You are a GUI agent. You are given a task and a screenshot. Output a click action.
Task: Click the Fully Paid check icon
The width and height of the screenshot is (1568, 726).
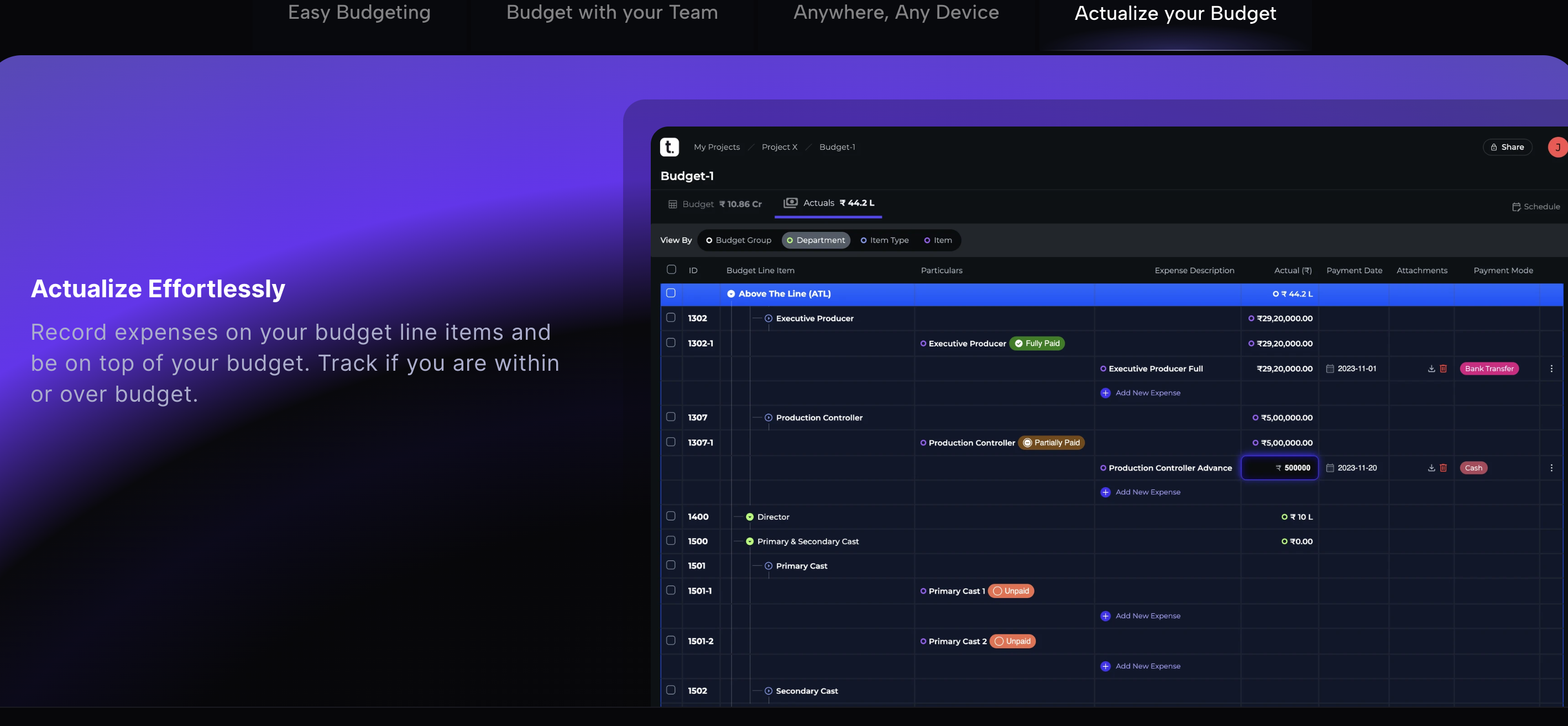click(1019, 344)
